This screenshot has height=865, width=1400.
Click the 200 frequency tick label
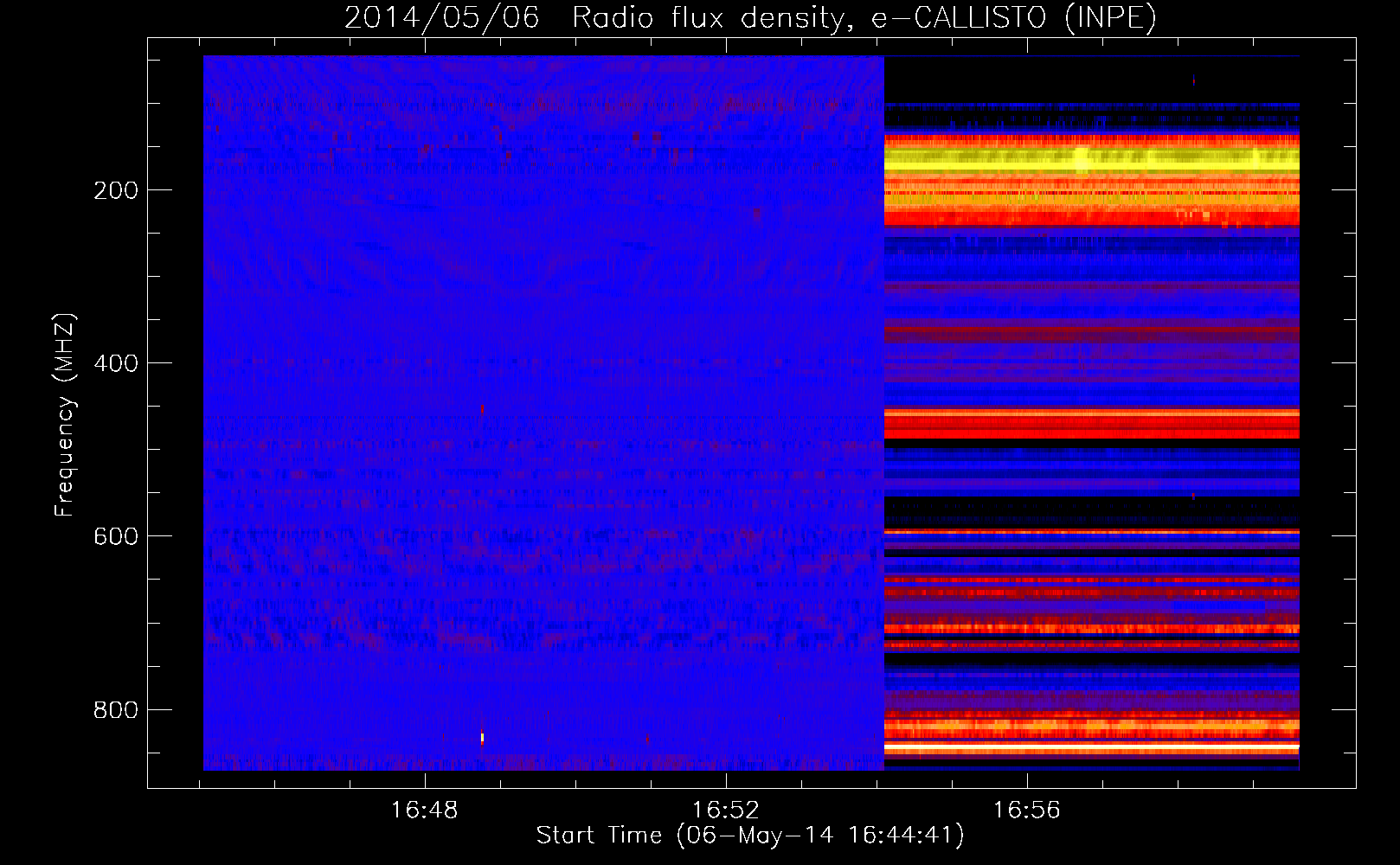click(x=116, y=190)
